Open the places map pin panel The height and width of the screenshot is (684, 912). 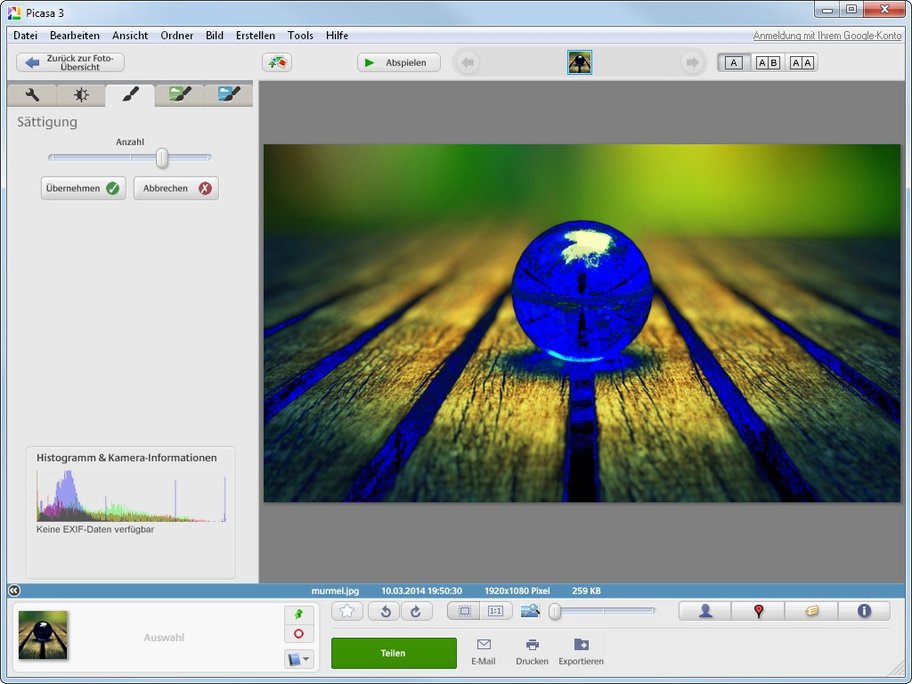(x=758, y=611)
